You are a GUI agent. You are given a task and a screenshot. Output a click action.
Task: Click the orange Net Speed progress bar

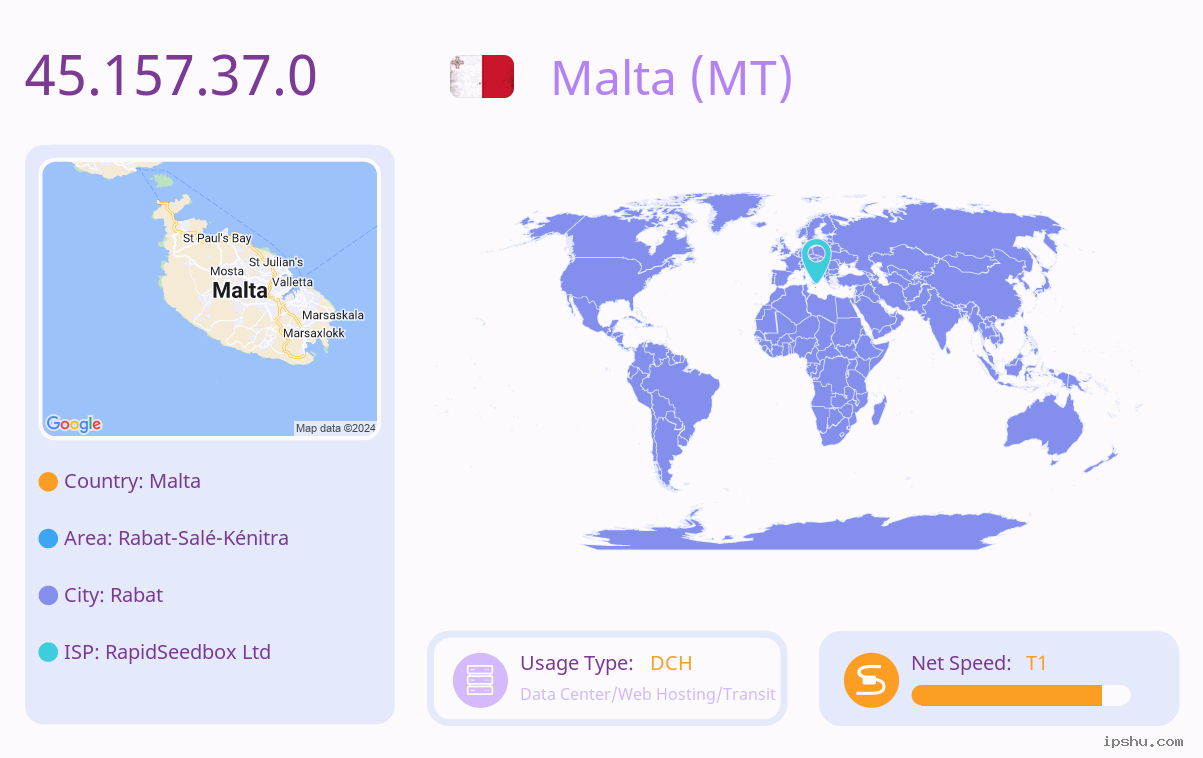click(x=1021, y=696)
